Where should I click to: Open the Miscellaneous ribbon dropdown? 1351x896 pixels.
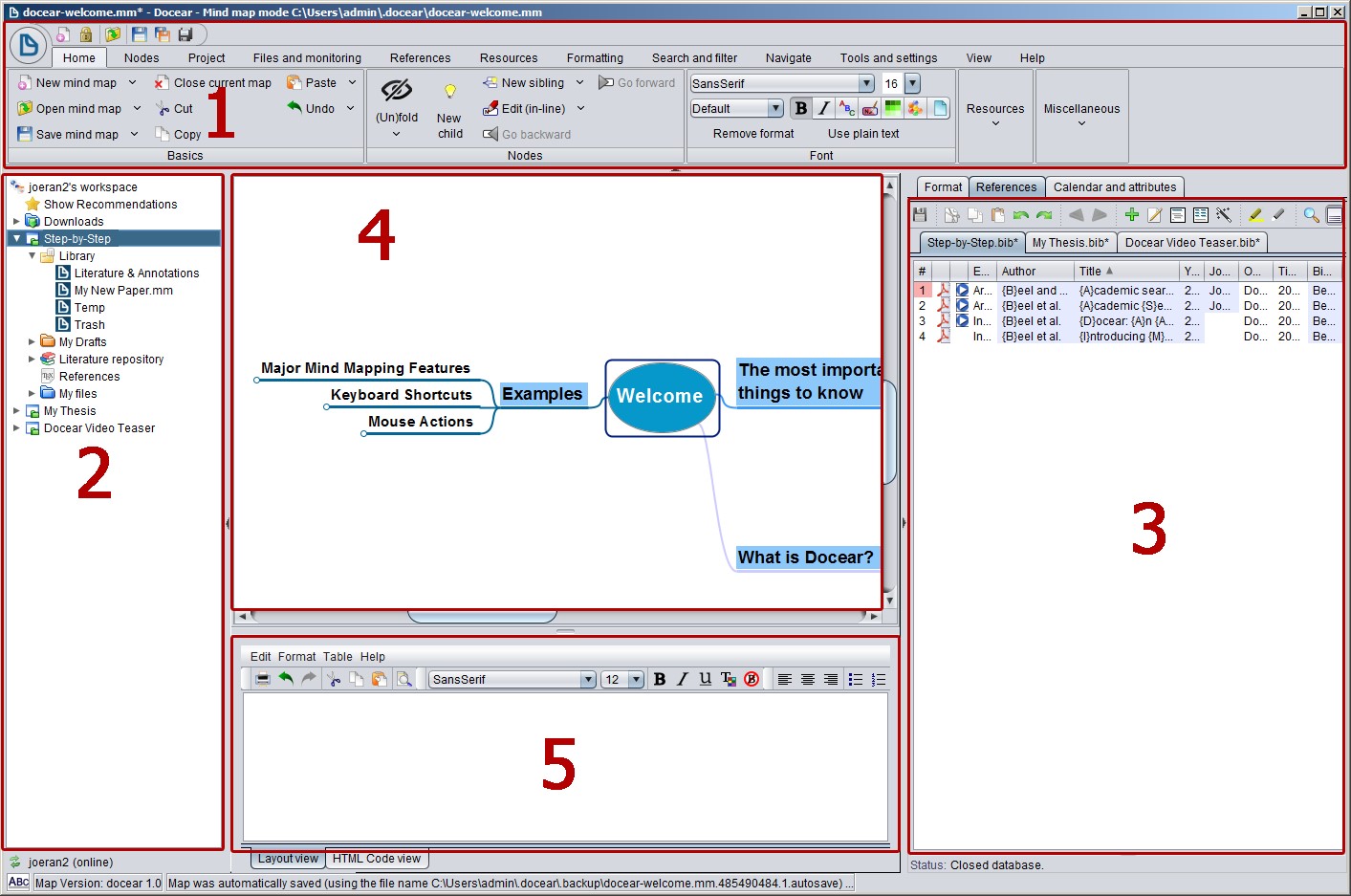[1081, 116]
